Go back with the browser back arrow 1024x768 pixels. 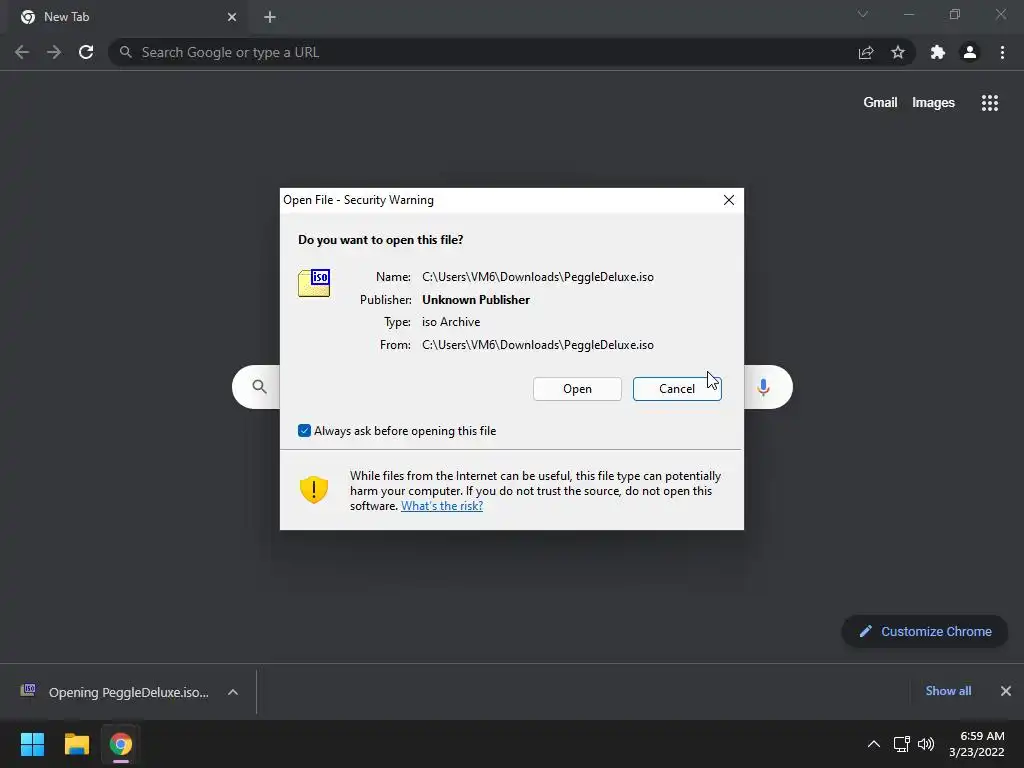pos(22,52)
